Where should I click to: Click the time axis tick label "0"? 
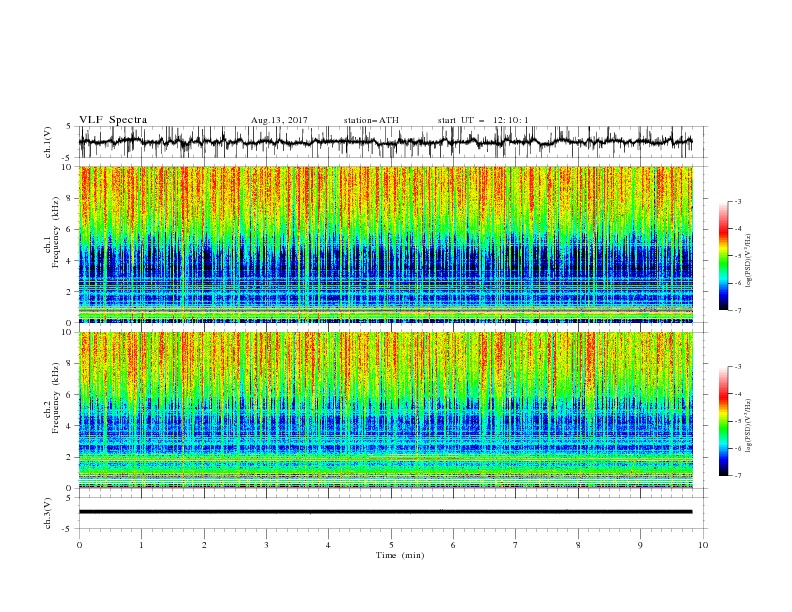[79, 545]
